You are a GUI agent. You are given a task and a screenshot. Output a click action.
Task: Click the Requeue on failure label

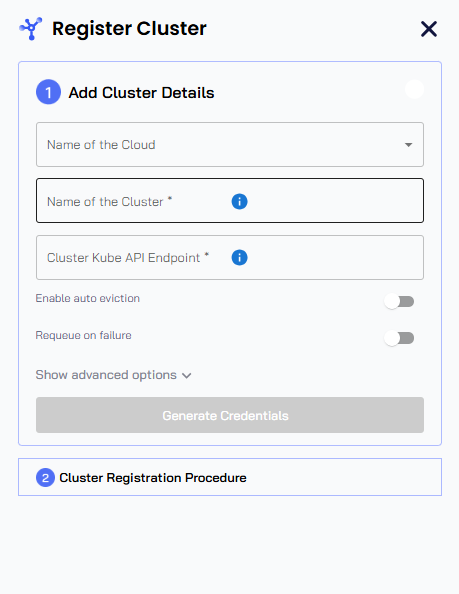point(84,336)
